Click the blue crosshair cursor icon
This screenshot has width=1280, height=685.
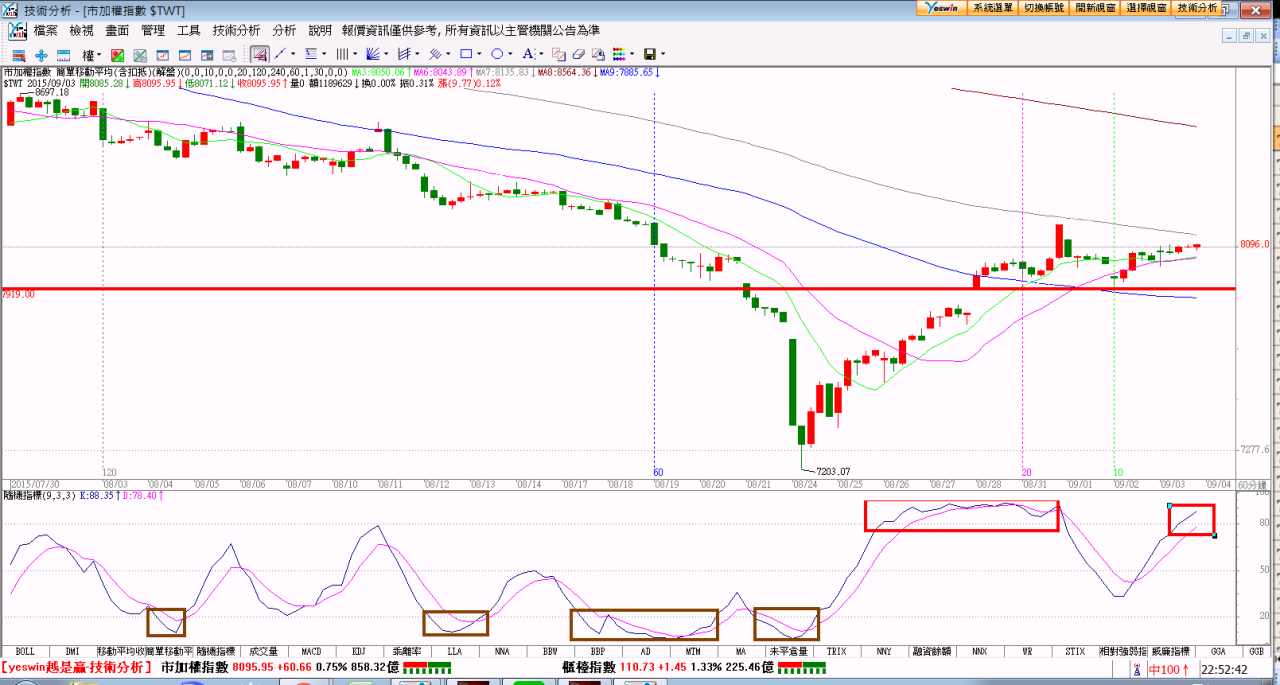pos(41,54)
